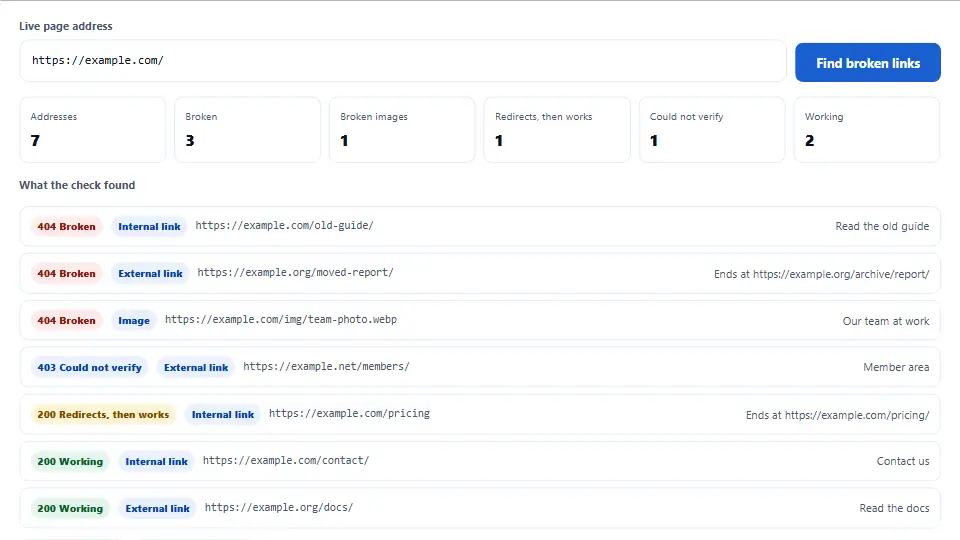The height and width of the screenshot is (540, 960).
Task: Open the example.com/contact/ URL
Action: 286,460
